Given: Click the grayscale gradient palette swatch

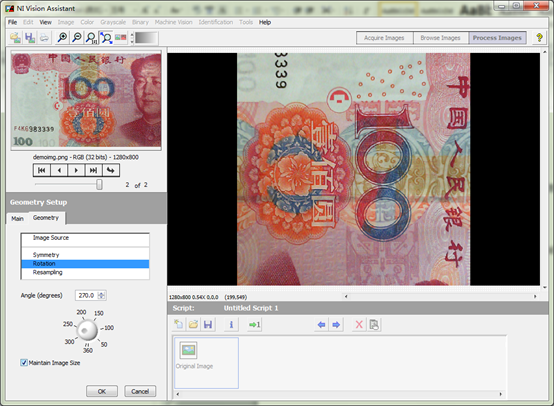Looking at the screenshot, I should click(146, 38).
